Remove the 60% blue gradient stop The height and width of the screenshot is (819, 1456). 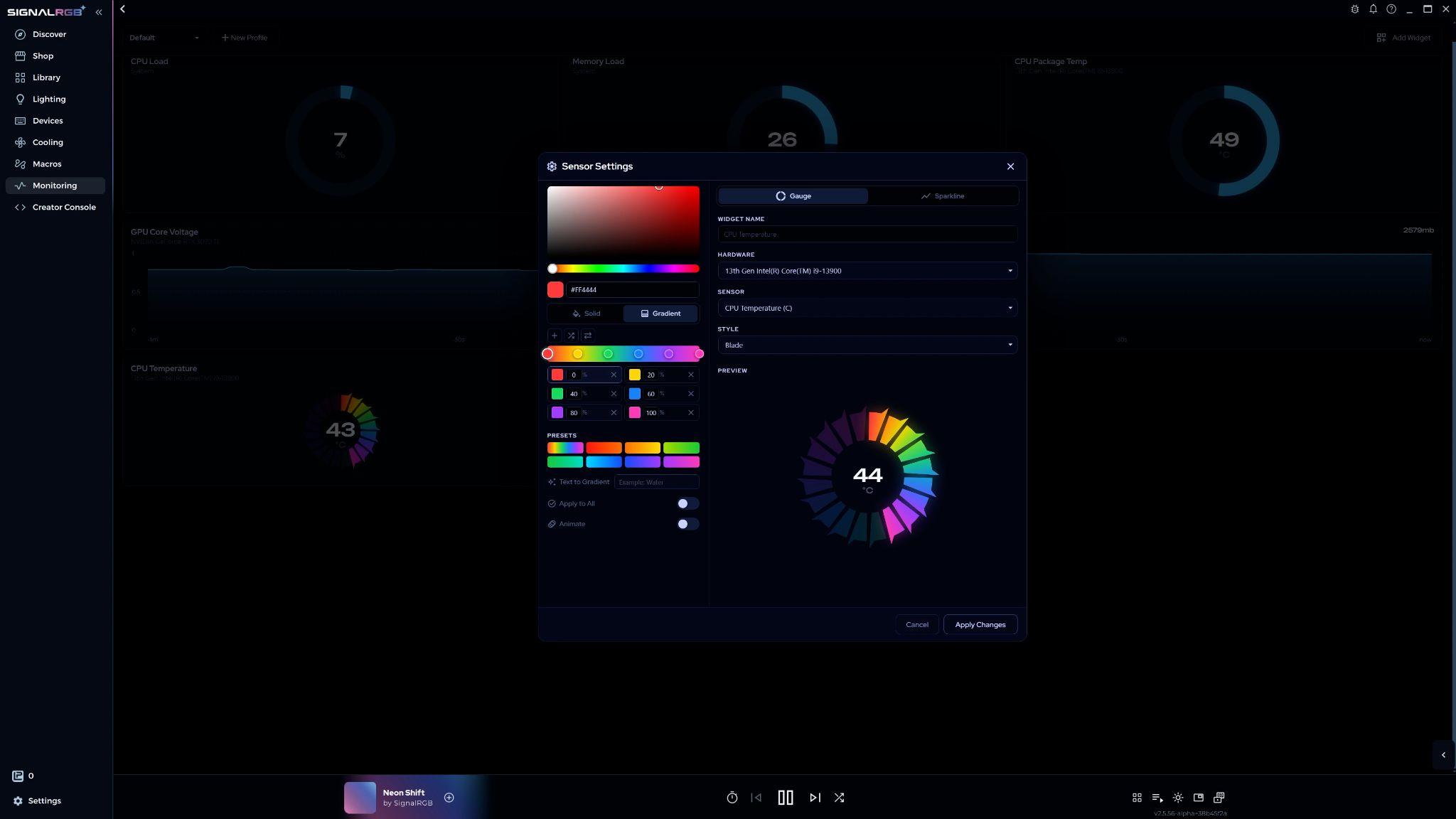click(x=690, y=394)
